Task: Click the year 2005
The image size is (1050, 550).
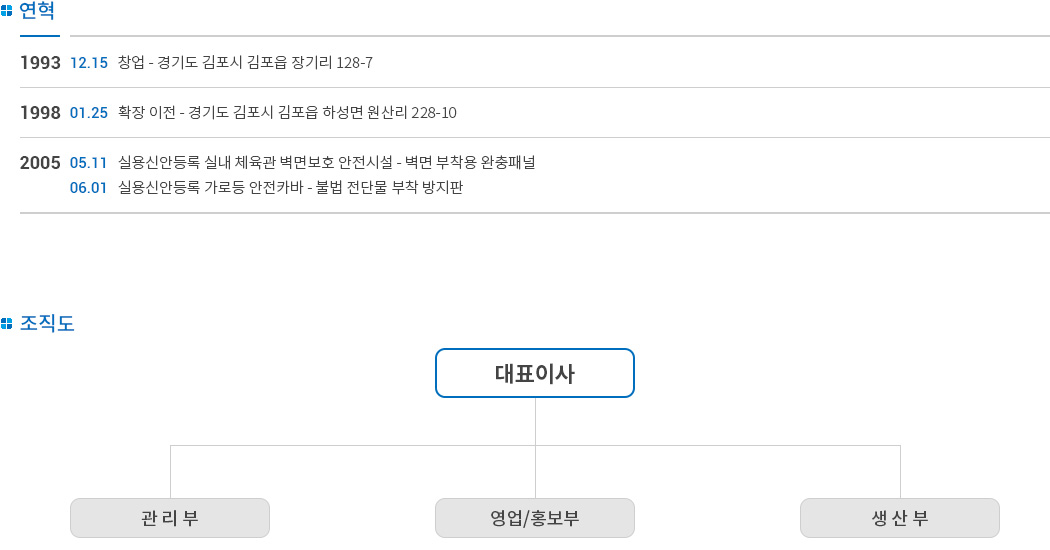Action: (x=40, y=163)
